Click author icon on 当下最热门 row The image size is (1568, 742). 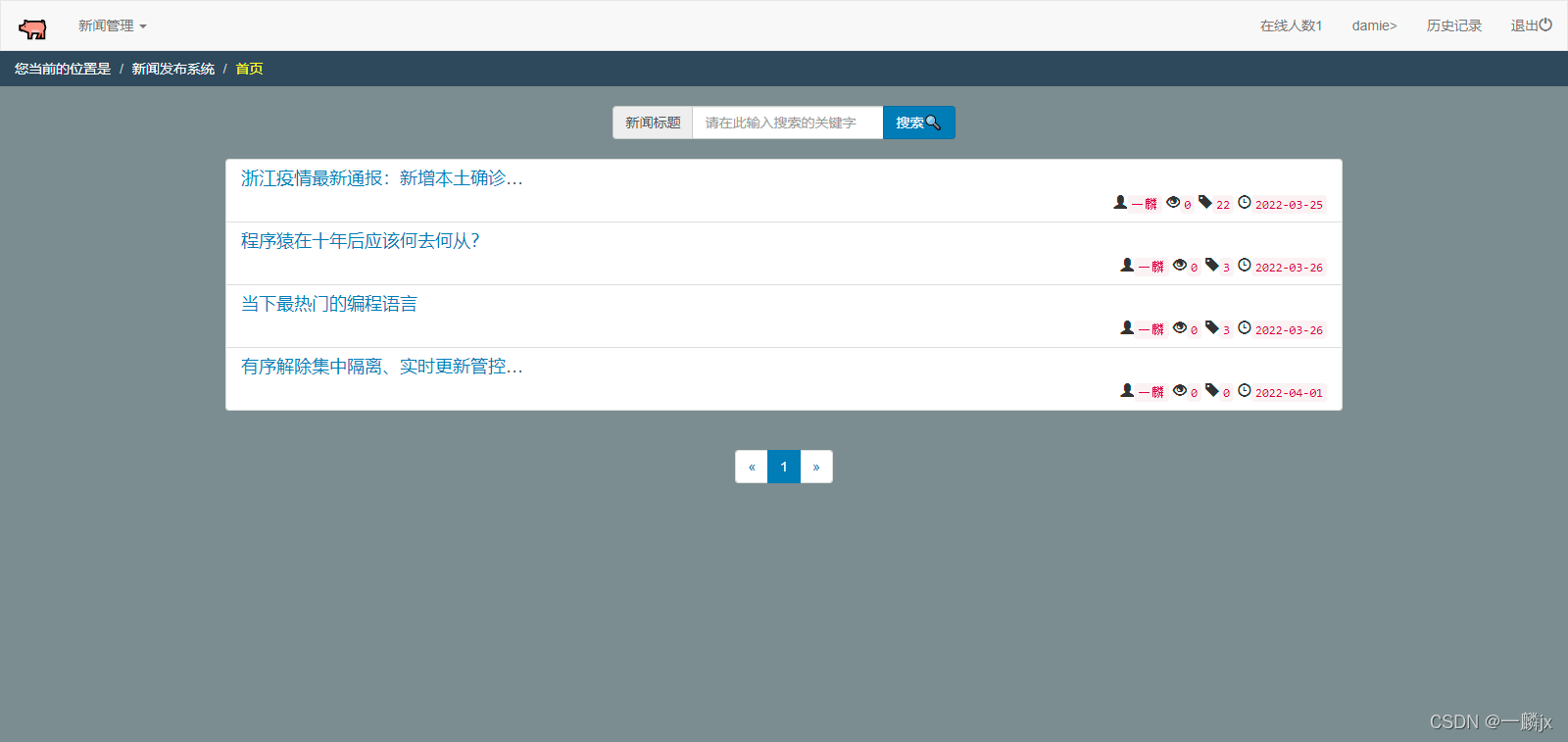[x=1127, y=327]
